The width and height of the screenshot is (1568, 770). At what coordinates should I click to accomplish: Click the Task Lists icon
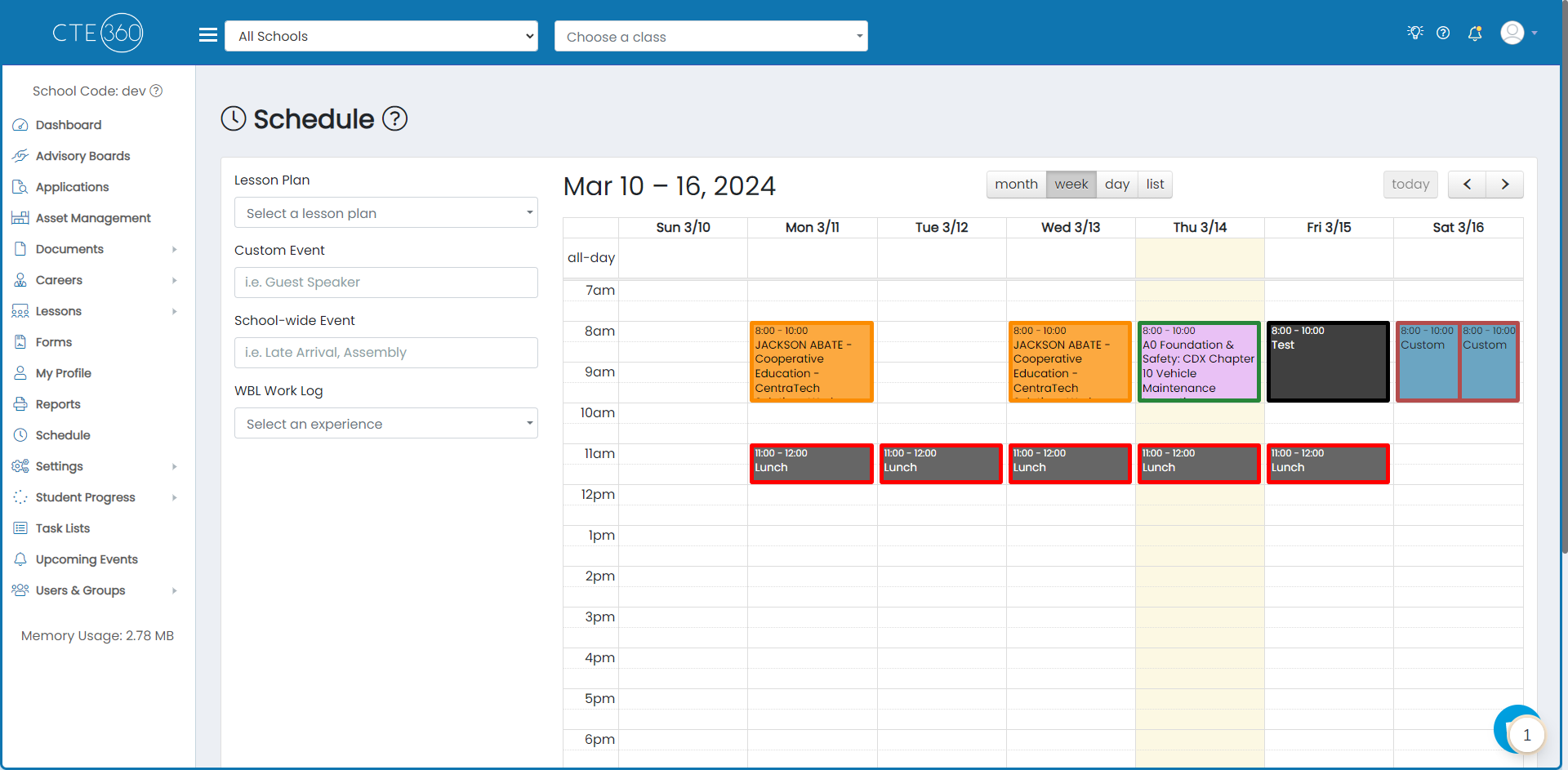(20, 528)
